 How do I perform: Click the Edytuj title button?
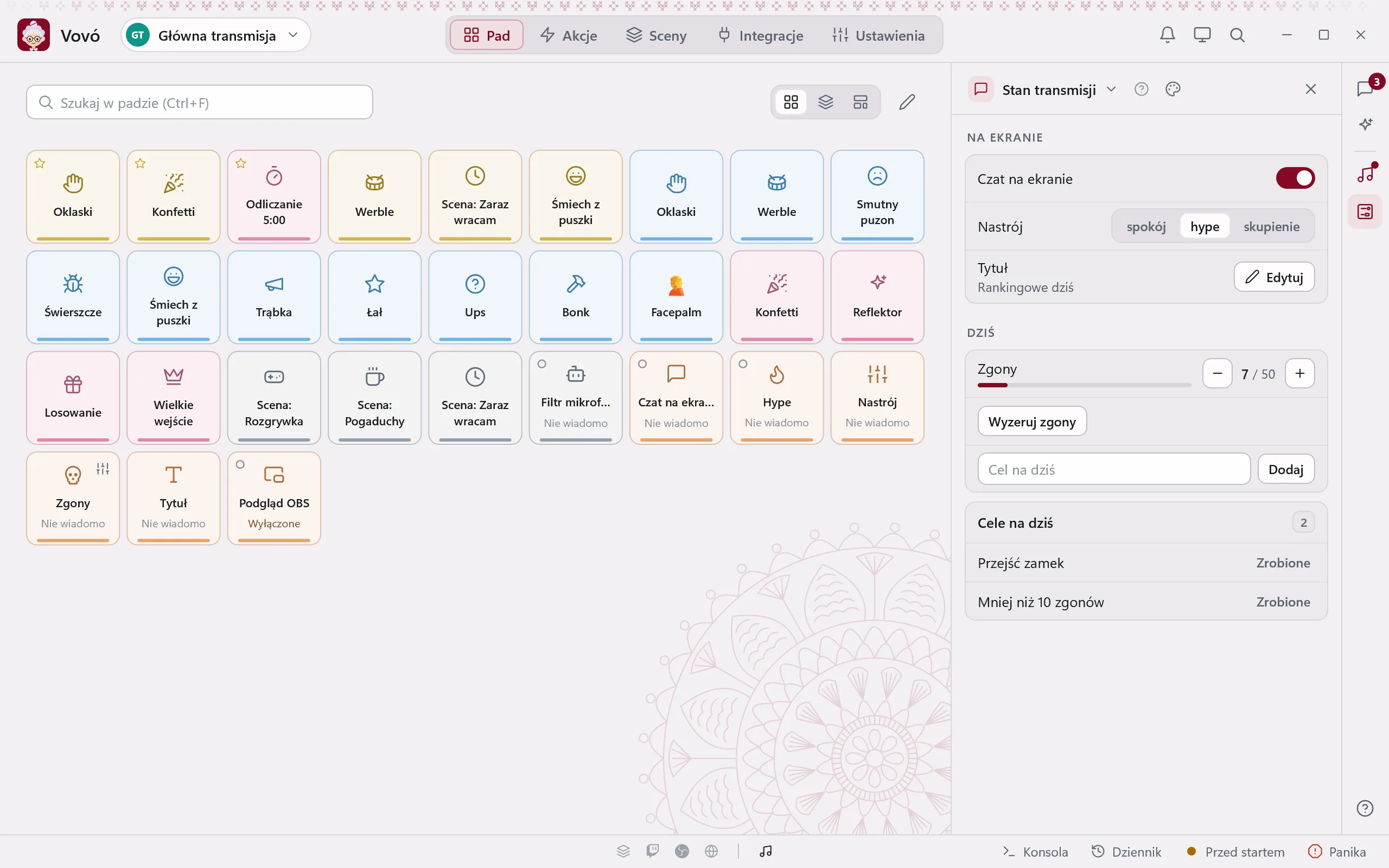[x=1273, y=277]
